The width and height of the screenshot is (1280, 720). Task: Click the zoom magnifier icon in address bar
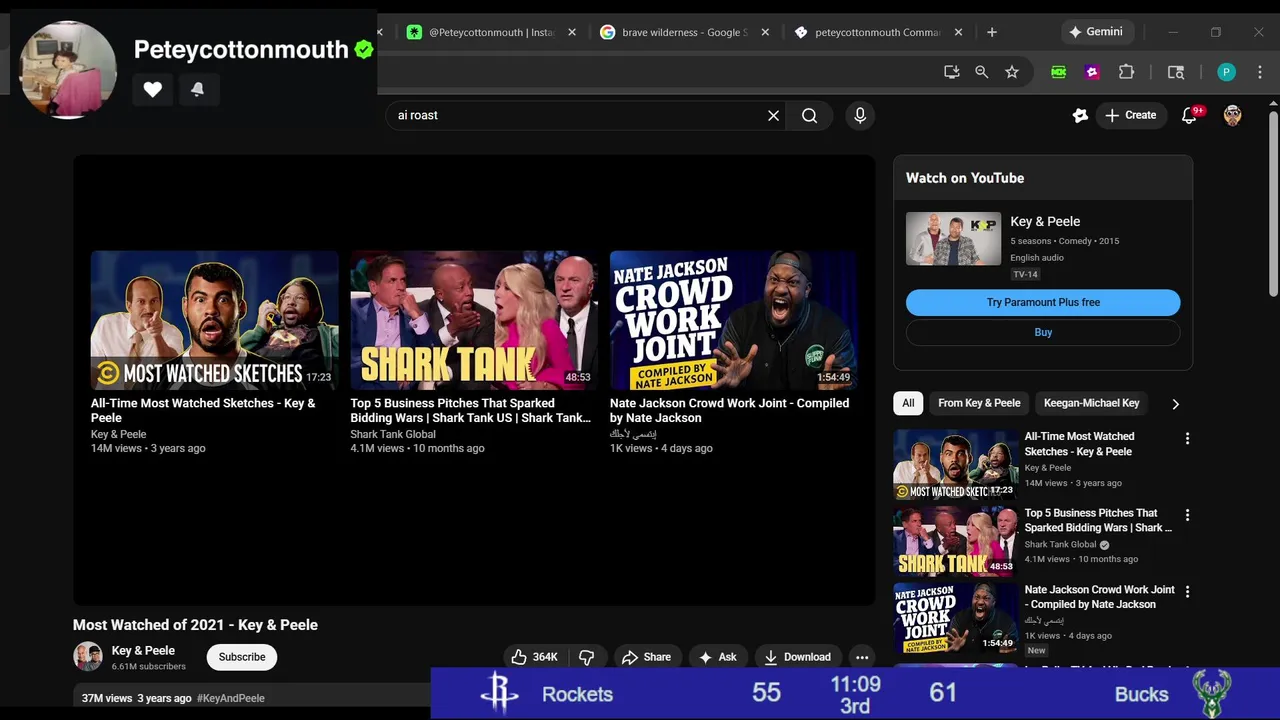[982, 72]
